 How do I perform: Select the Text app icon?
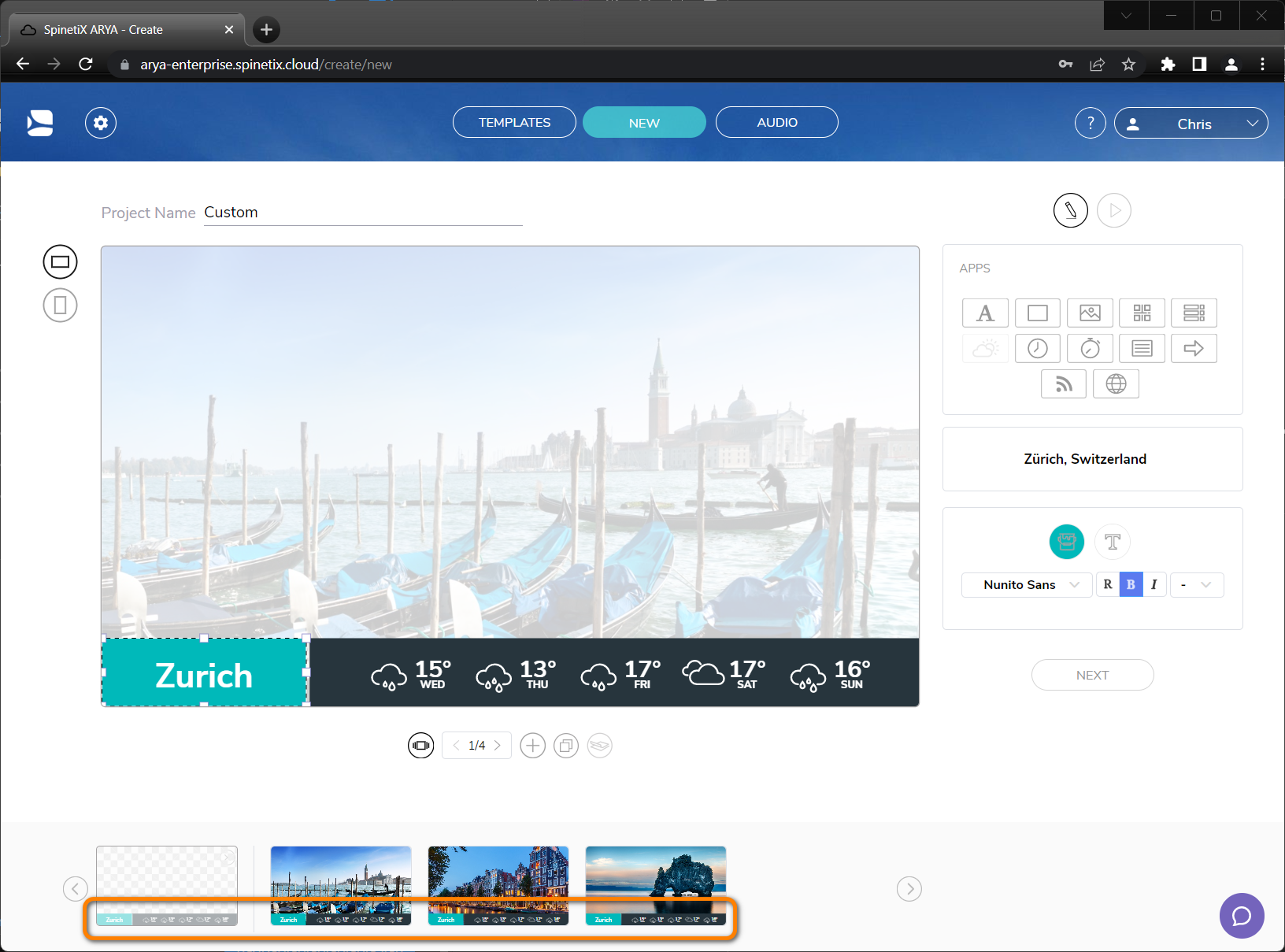pyautogui.click(x=985, y=313)
